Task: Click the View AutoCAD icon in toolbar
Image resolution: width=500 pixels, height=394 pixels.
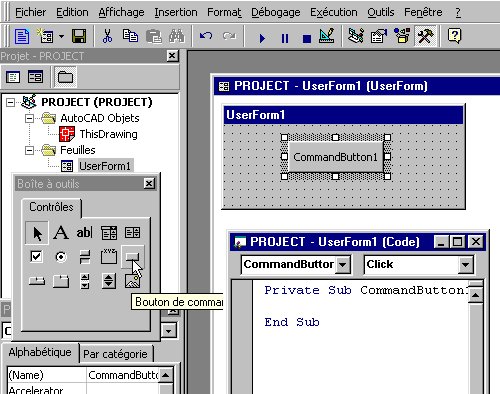Action: (22, 36)
